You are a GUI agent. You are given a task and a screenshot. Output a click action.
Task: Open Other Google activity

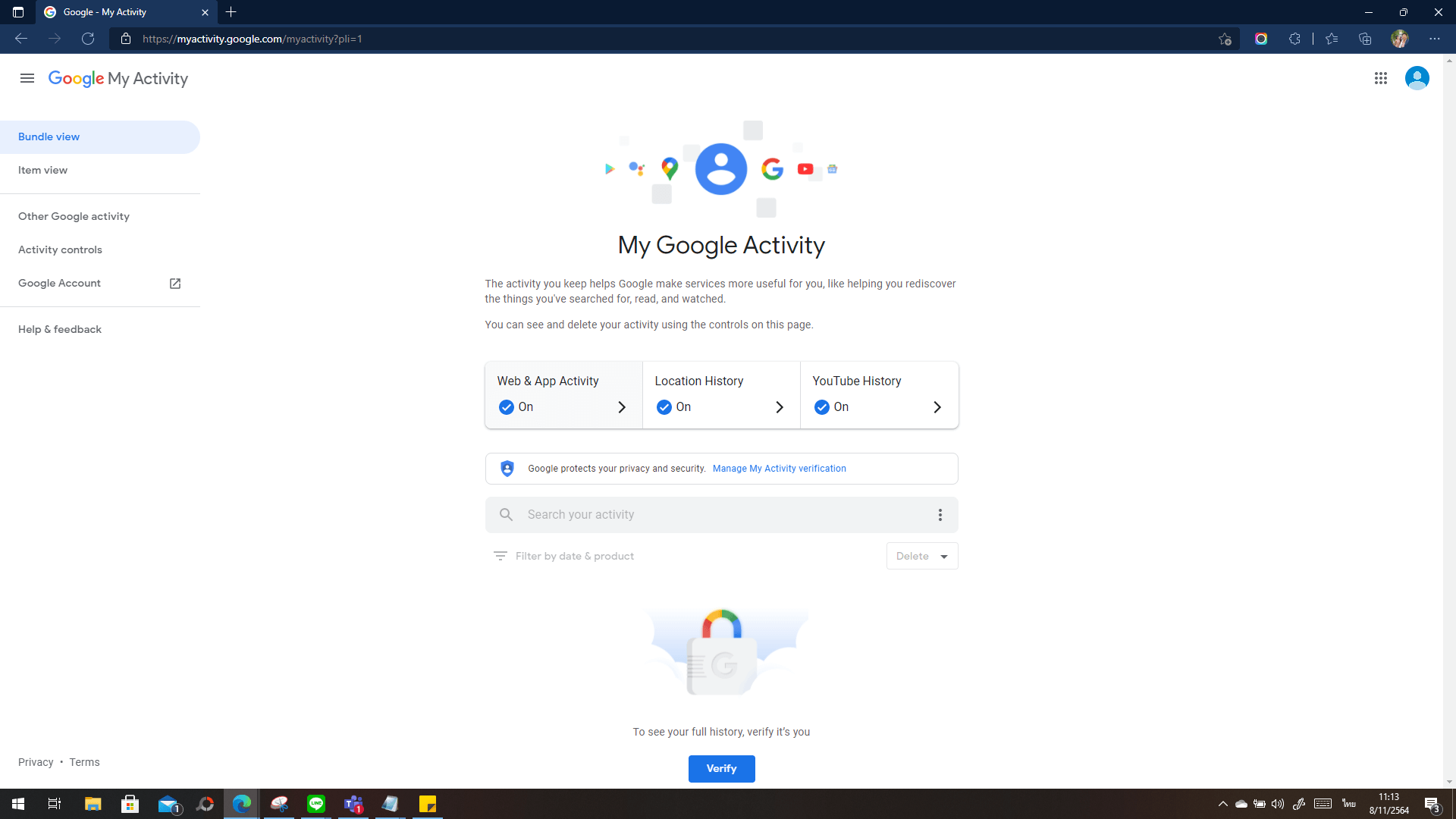coord(100,217)
